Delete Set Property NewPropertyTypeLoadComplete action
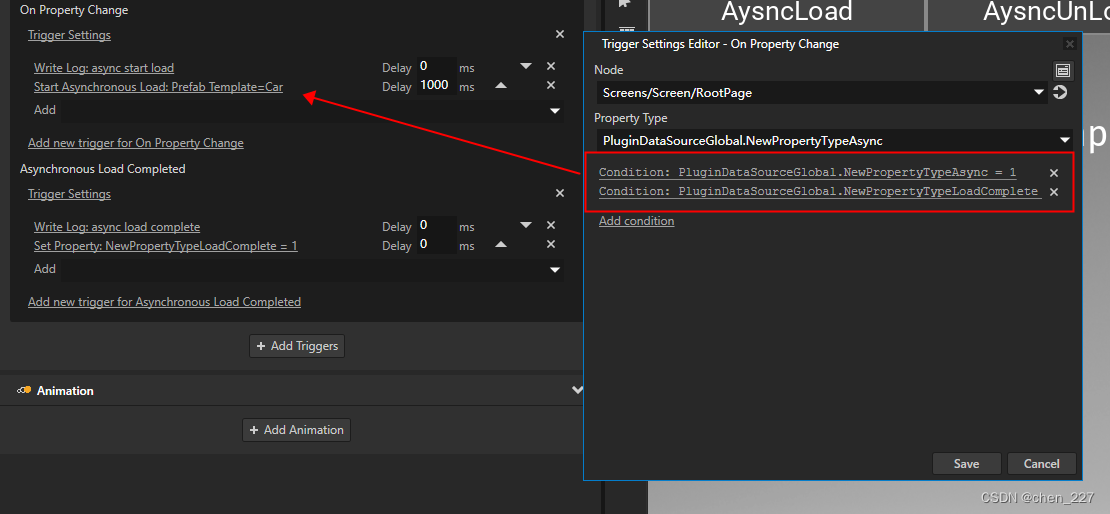The width and height of the screenshot is (1110, 514). pyautogui.click(x=551, y=244)
